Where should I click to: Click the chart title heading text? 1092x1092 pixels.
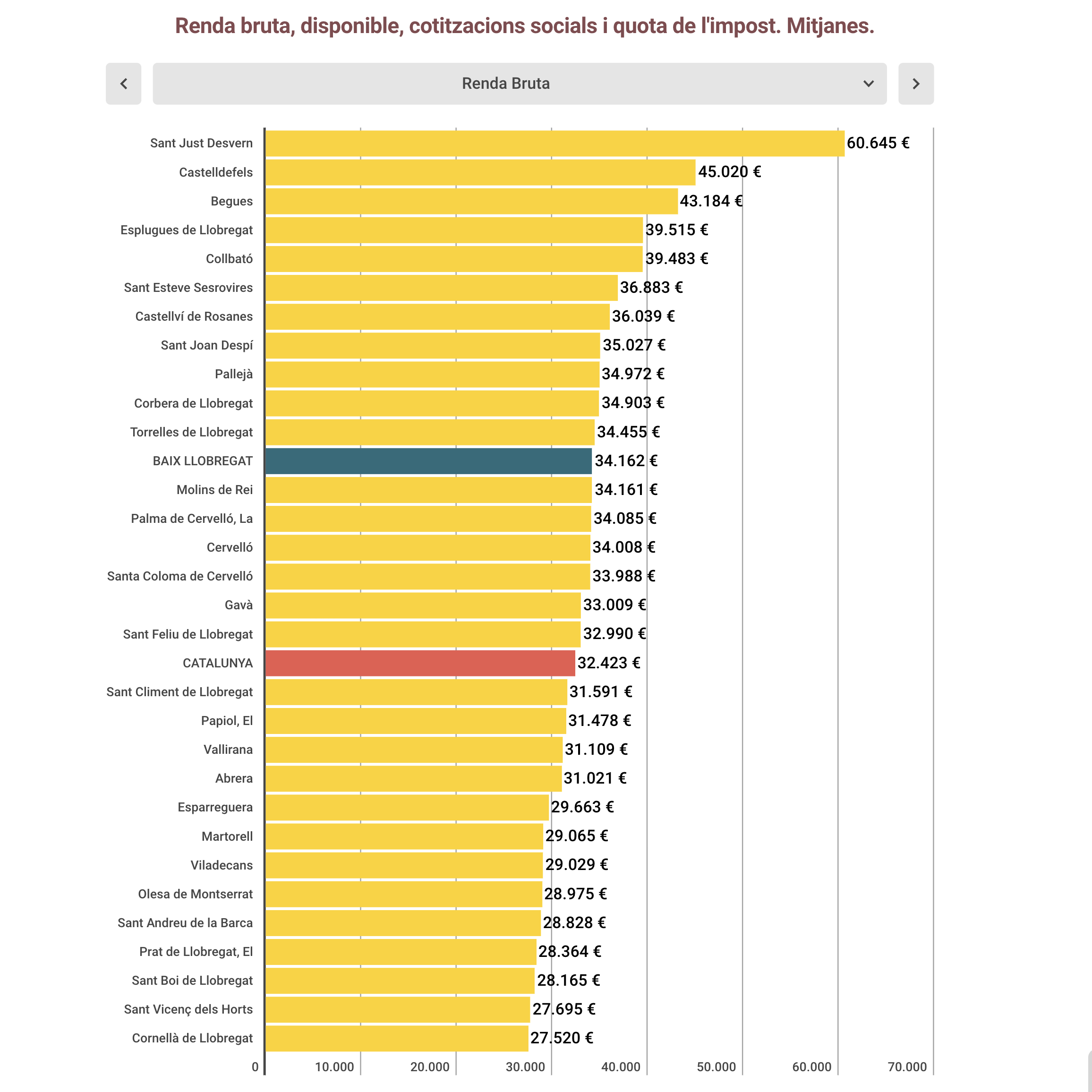(x=525, y=26)
